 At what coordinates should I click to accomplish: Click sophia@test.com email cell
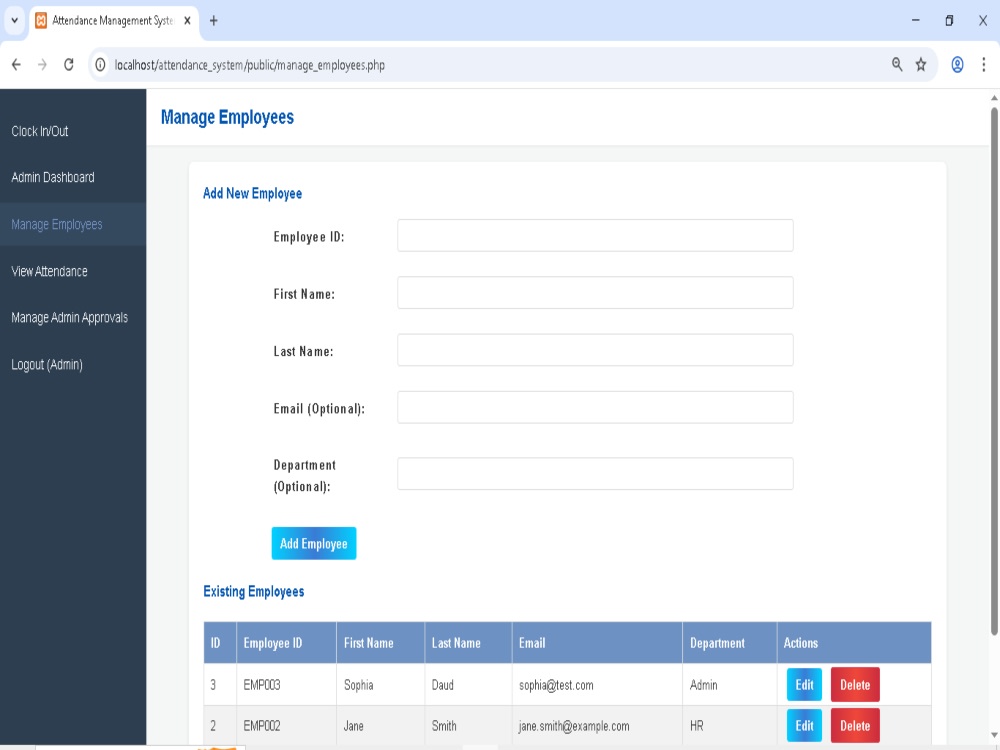click(597, 685)
